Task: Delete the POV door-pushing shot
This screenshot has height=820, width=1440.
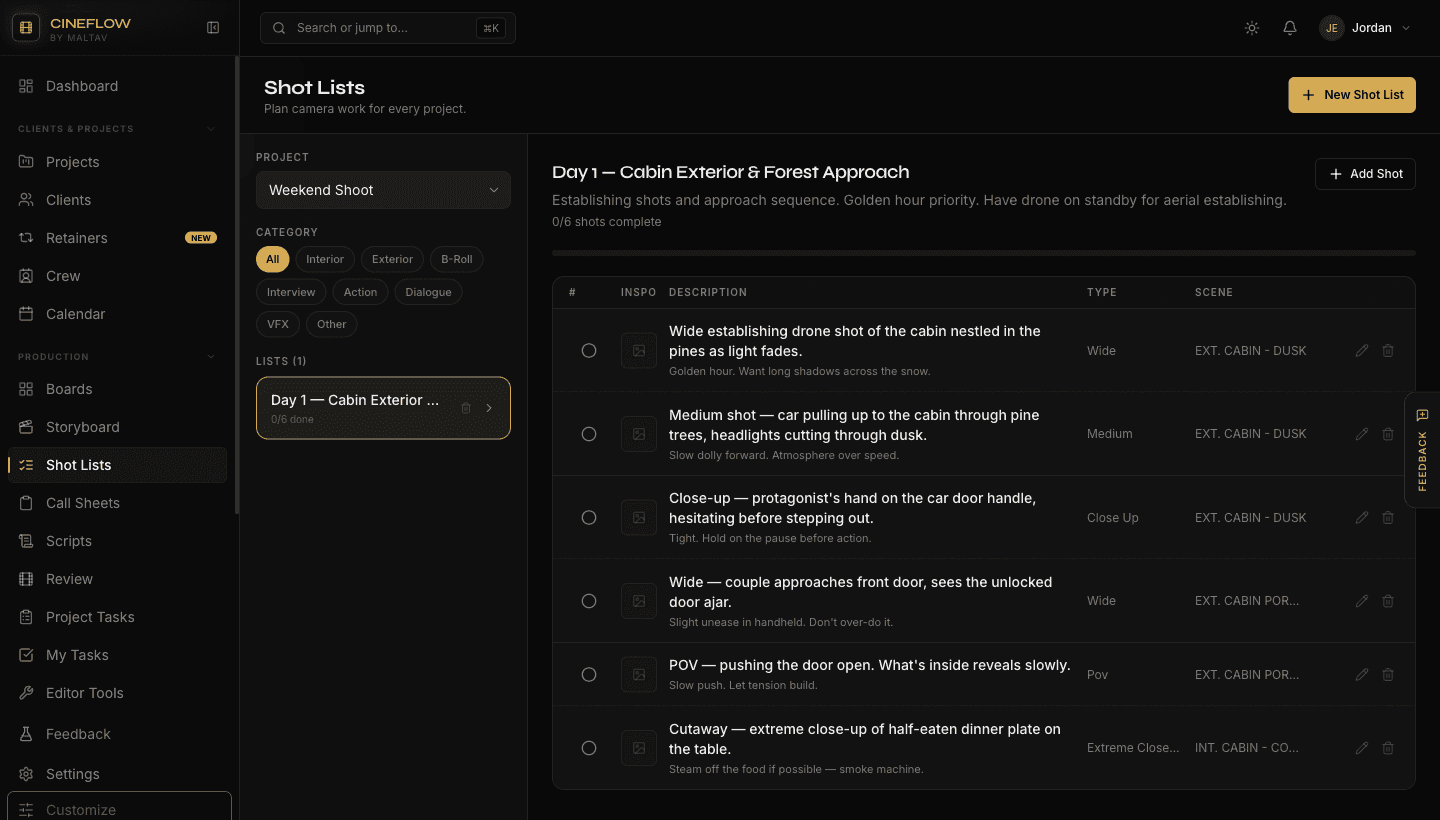Action: (1388, 675)
